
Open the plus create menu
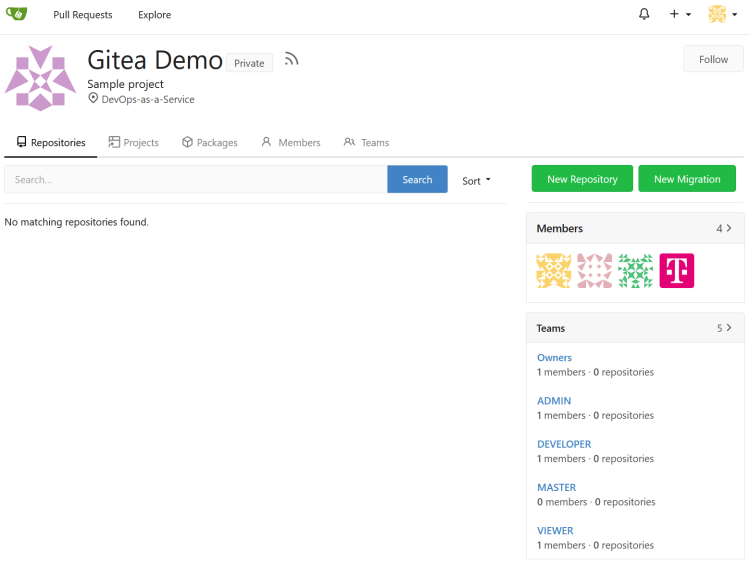[x=680, y=14]
